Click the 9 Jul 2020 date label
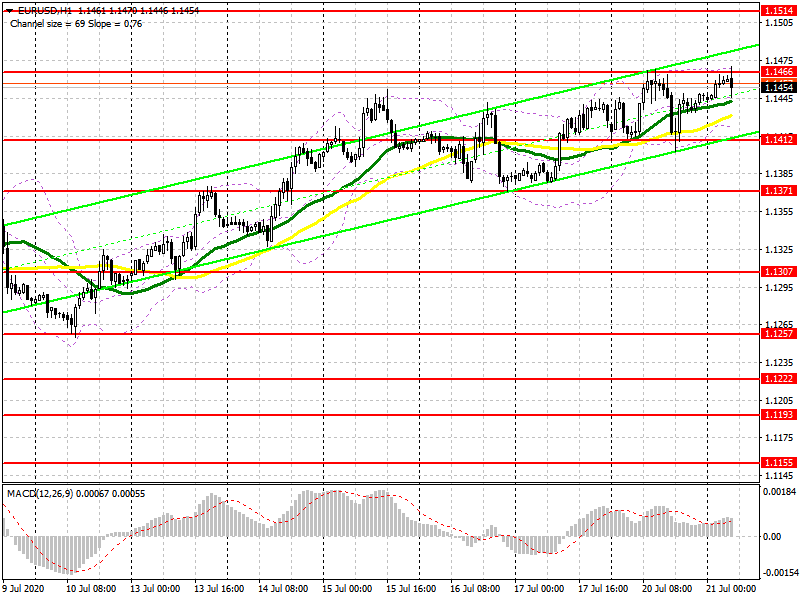This screenshot has height=600, width=800. tap(24, 589)
